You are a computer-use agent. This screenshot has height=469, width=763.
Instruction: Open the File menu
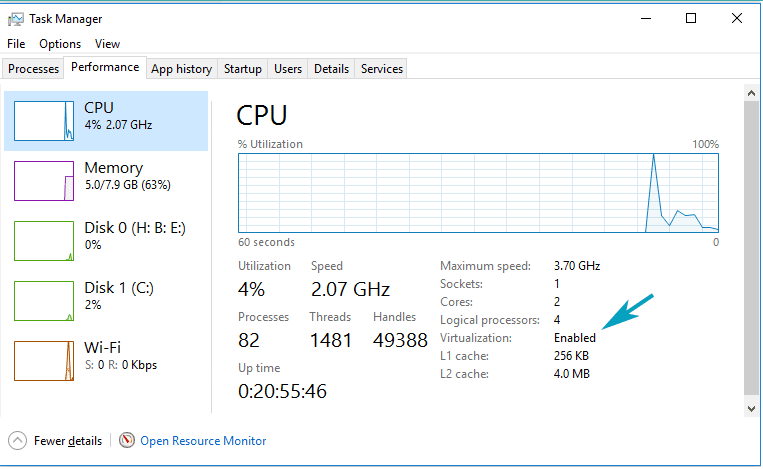point(16,44)
